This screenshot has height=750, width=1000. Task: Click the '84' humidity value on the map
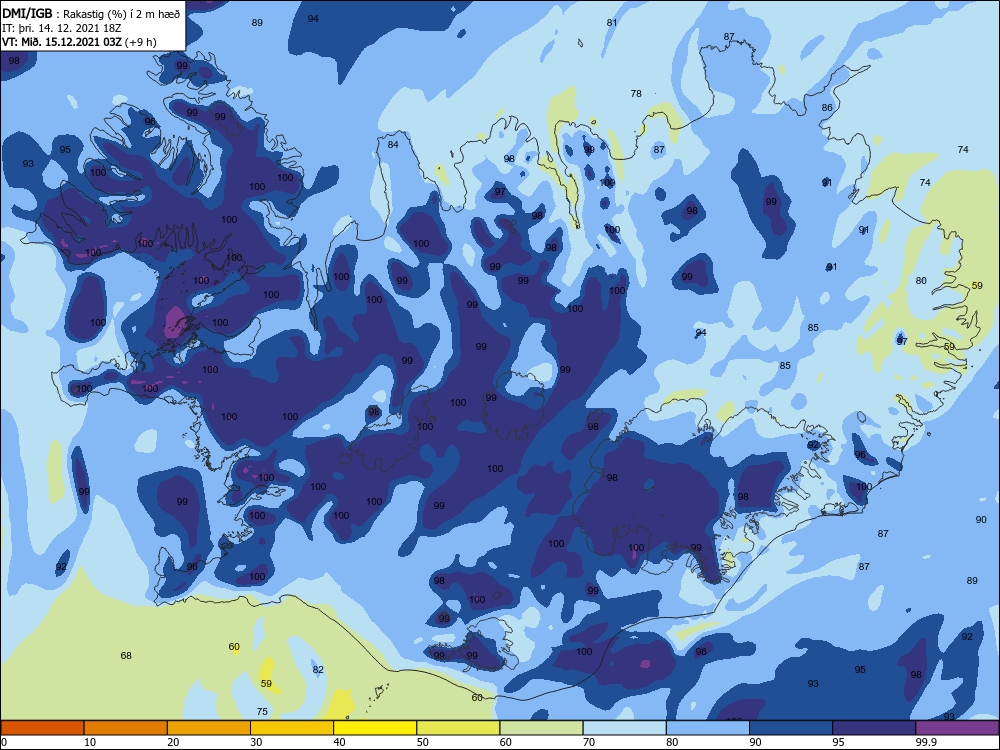(393, 144)
